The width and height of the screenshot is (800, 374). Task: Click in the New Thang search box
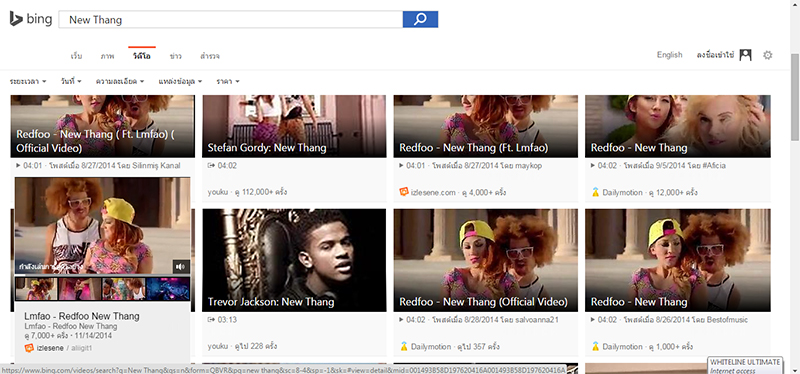(231, 19)
